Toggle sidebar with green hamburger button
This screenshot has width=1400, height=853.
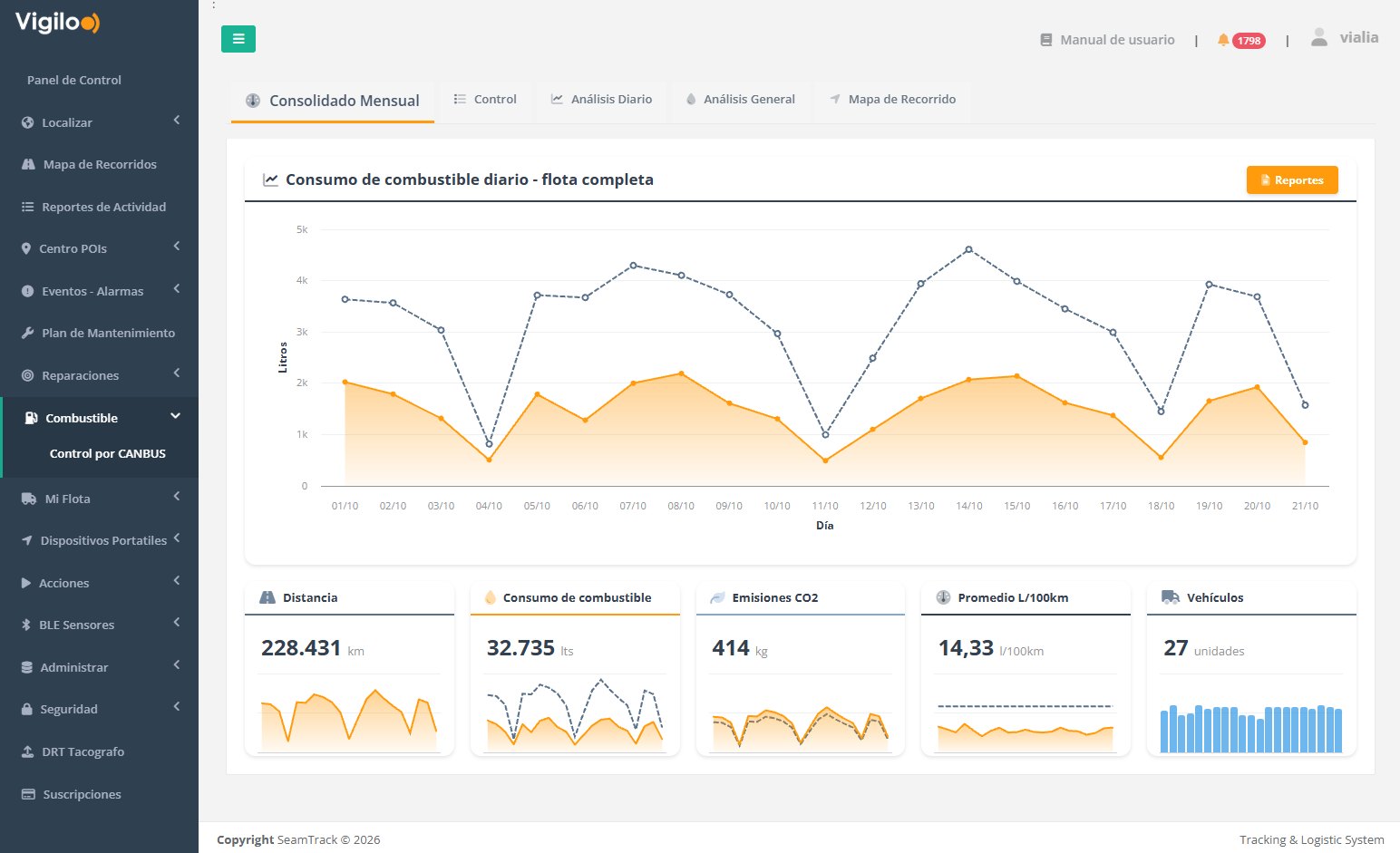tap(238, 39)
